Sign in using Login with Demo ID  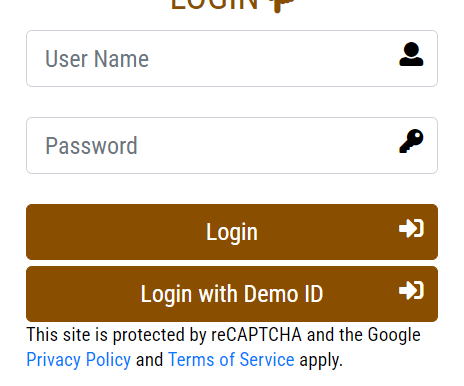232,294
